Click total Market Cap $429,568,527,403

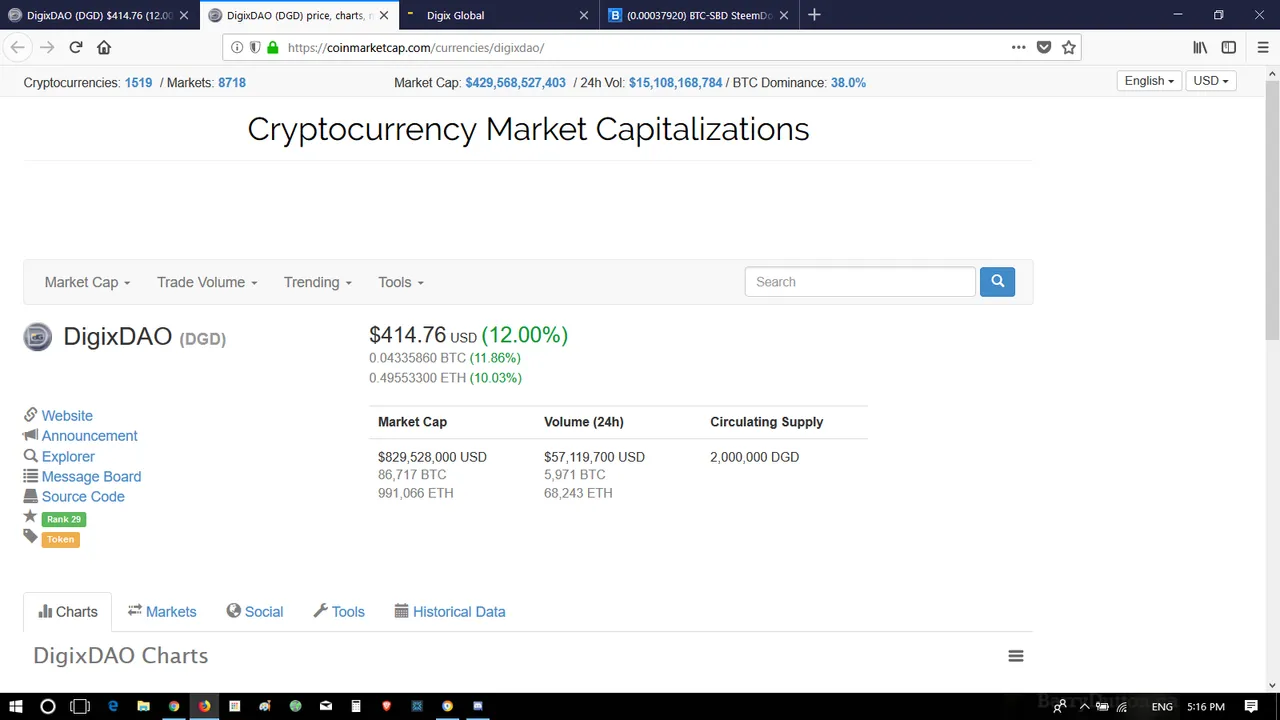[515, 83]
